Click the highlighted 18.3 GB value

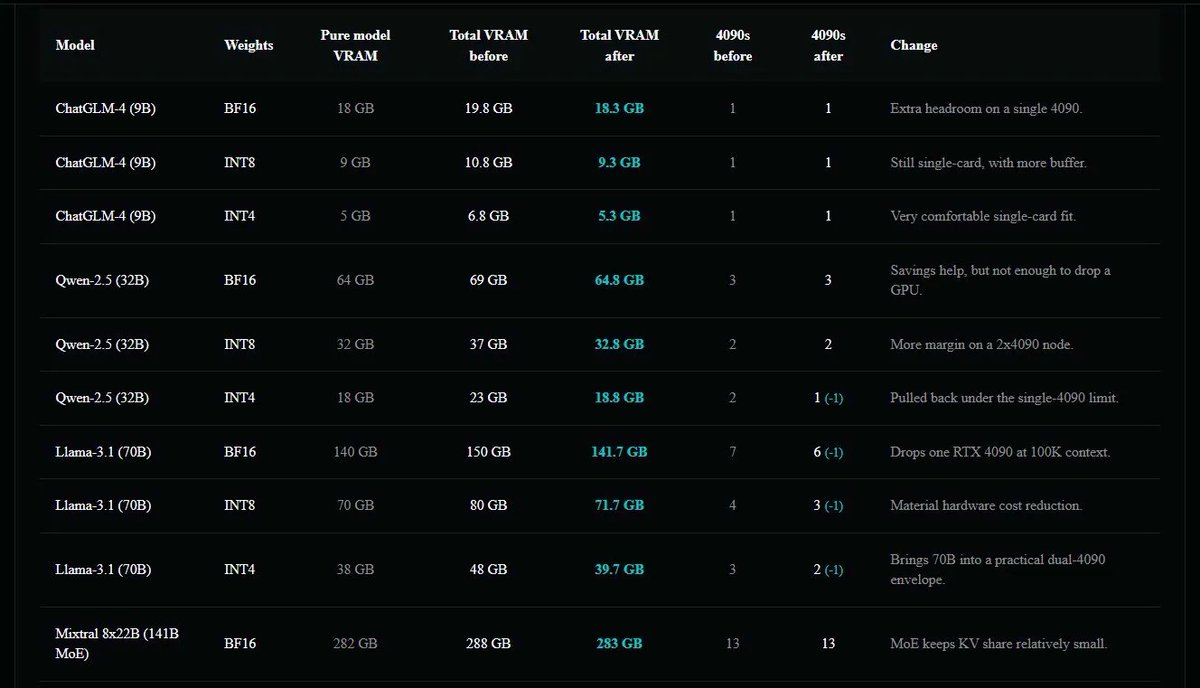click(x=619, y=108)
